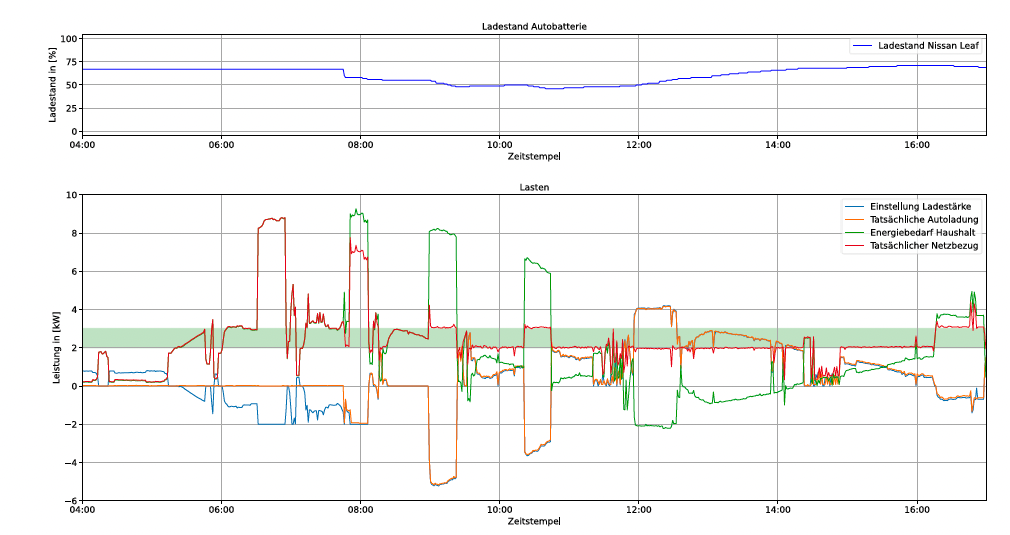This screenshot has height=535, width=1010.
Task: Click the orange line swatch beside 'Tatsächliche Autoladung'
Action: coord(854,220)
